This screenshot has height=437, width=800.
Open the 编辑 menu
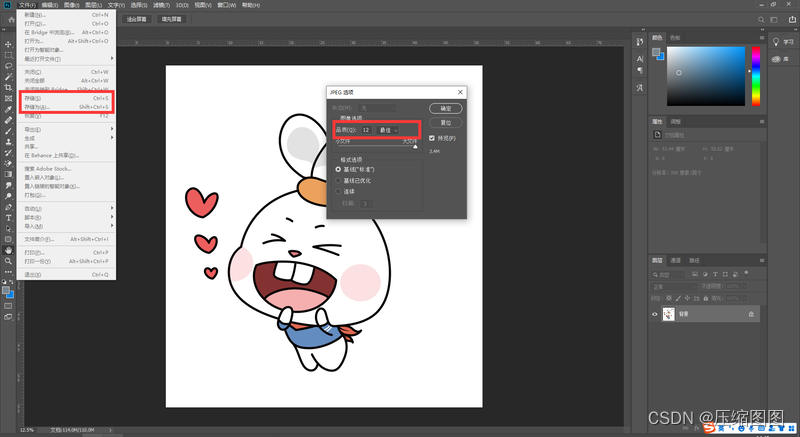[49, 5]
